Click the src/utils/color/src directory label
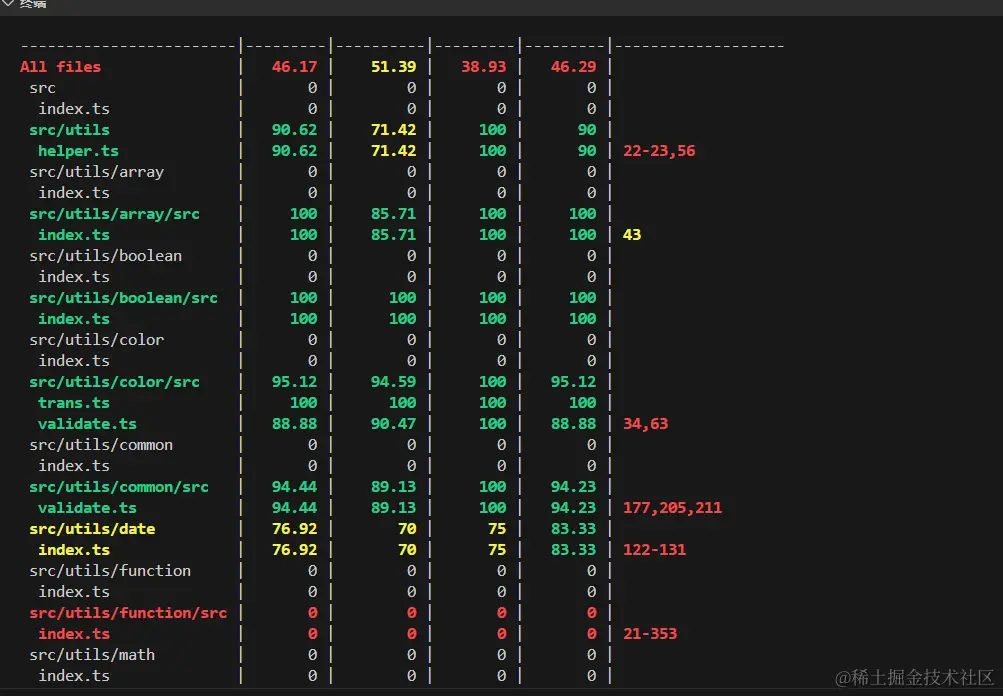This screenshot has height=696, width=1003. pos(115,382)
